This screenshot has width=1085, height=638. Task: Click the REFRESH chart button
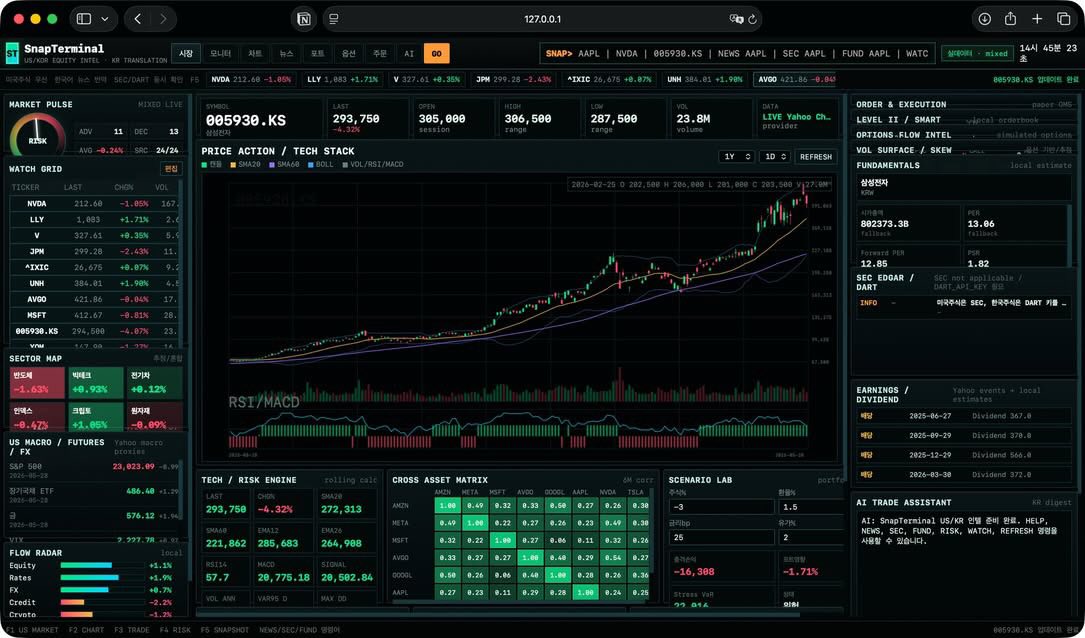coord(816,156)
